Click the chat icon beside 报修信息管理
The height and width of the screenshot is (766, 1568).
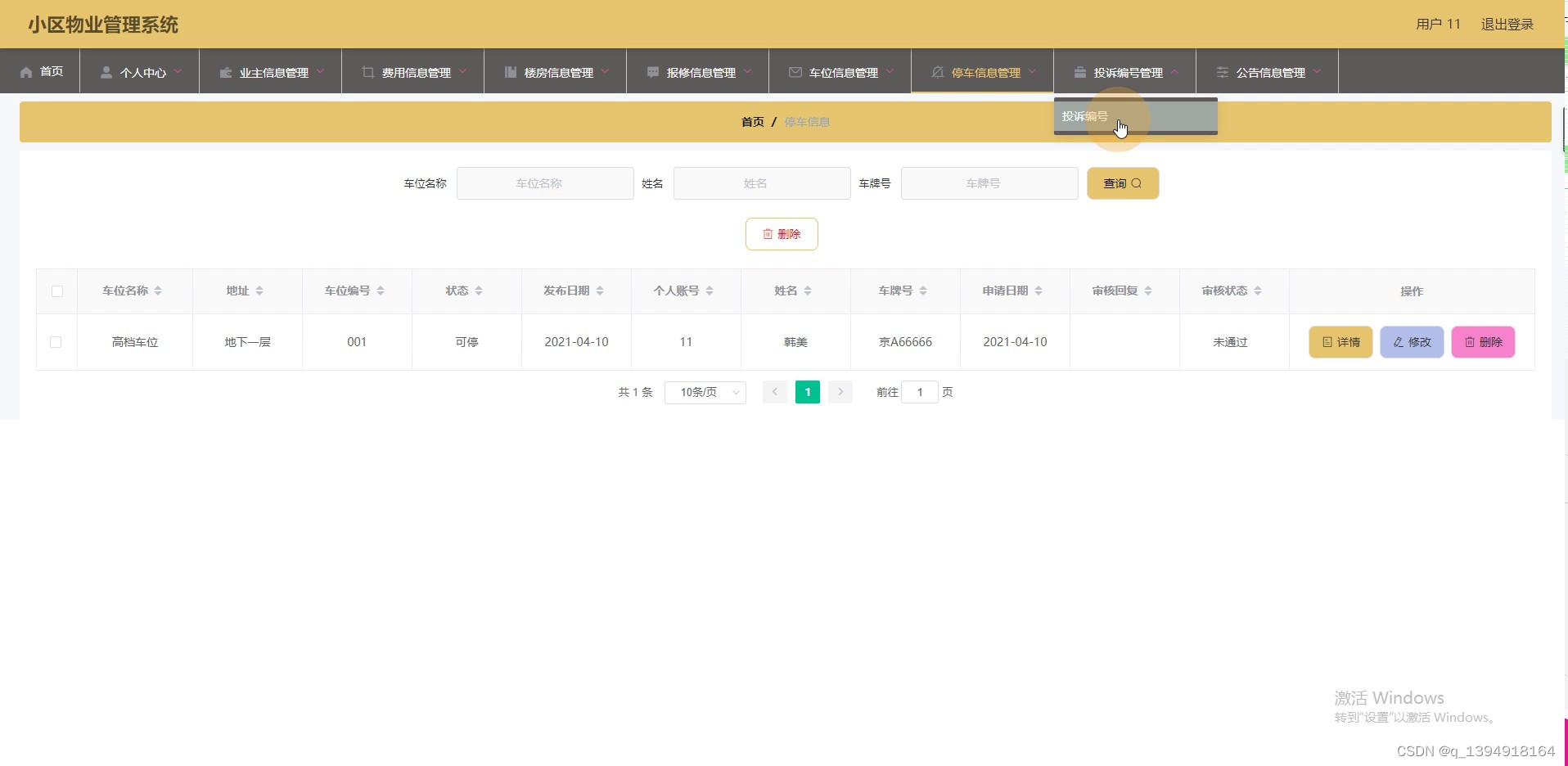pos(653,72)
